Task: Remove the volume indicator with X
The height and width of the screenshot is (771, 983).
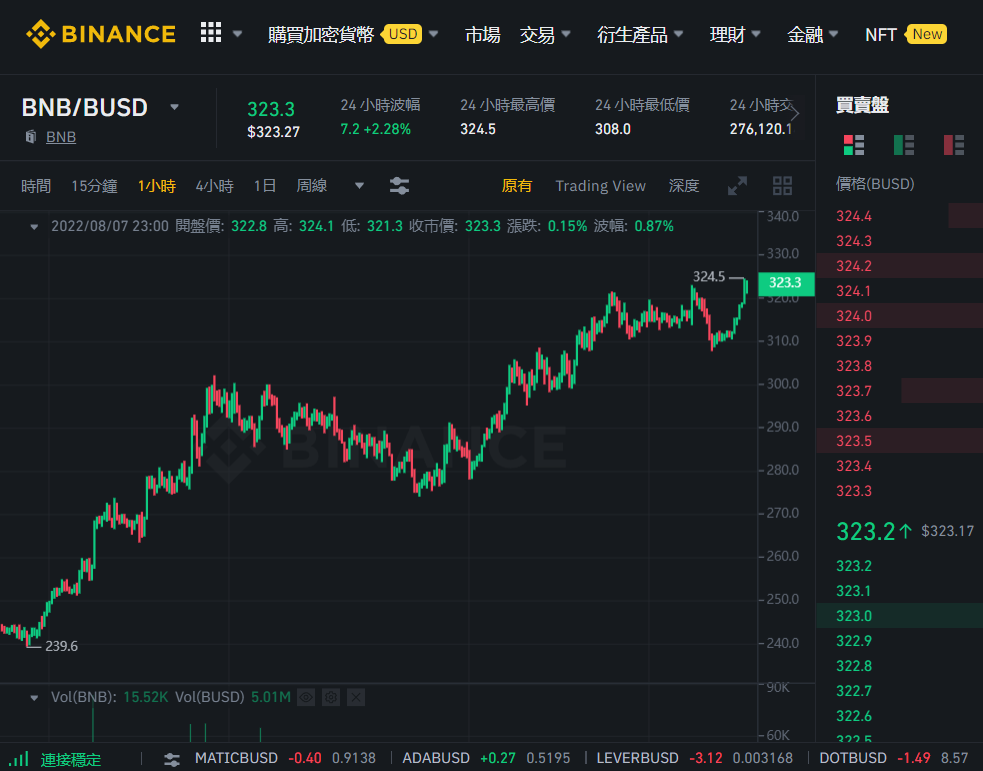Action: 356,697
